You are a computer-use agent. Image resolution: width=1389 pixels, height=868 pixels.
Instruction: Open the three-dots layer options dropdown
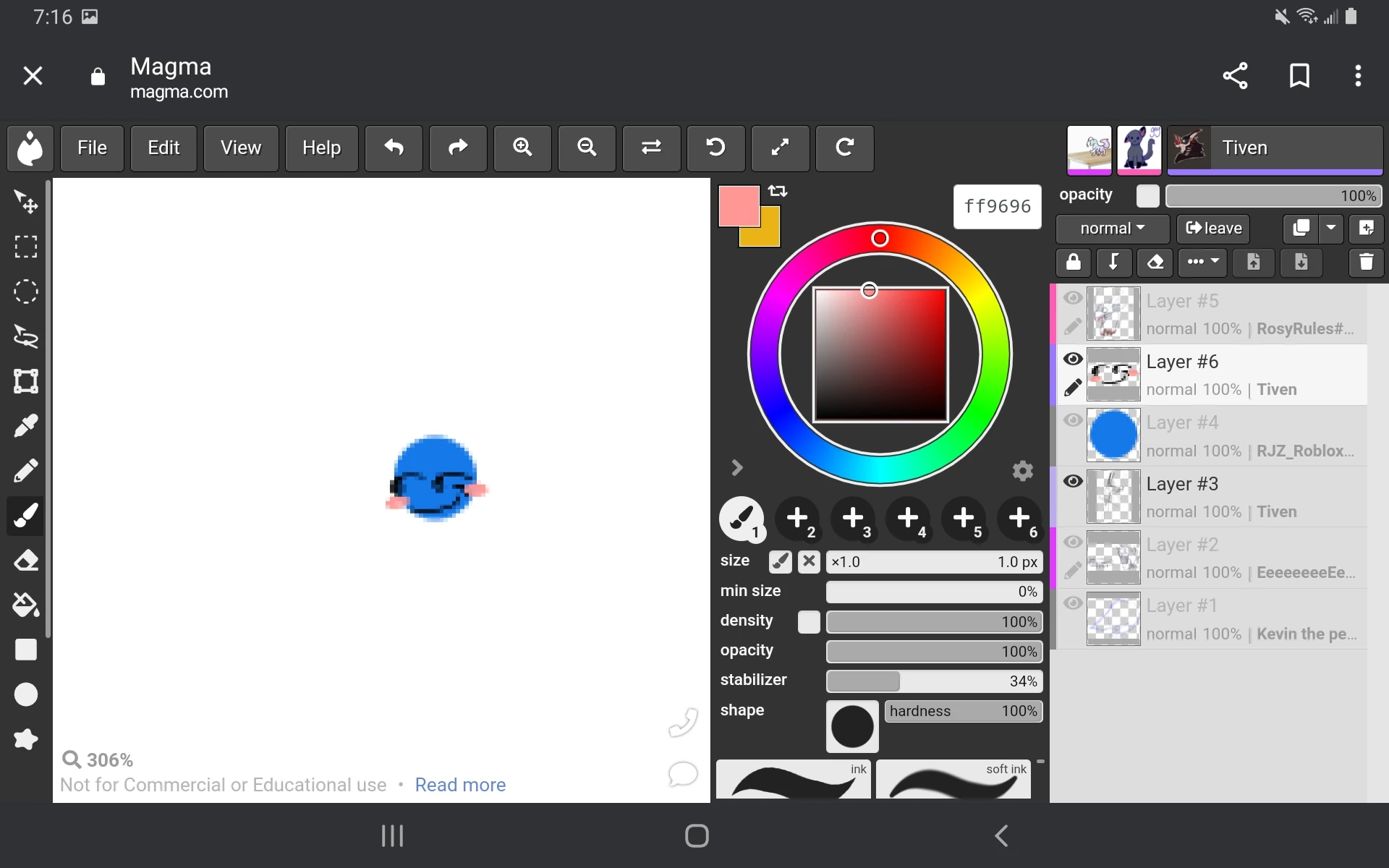[x=1202, y=262]
